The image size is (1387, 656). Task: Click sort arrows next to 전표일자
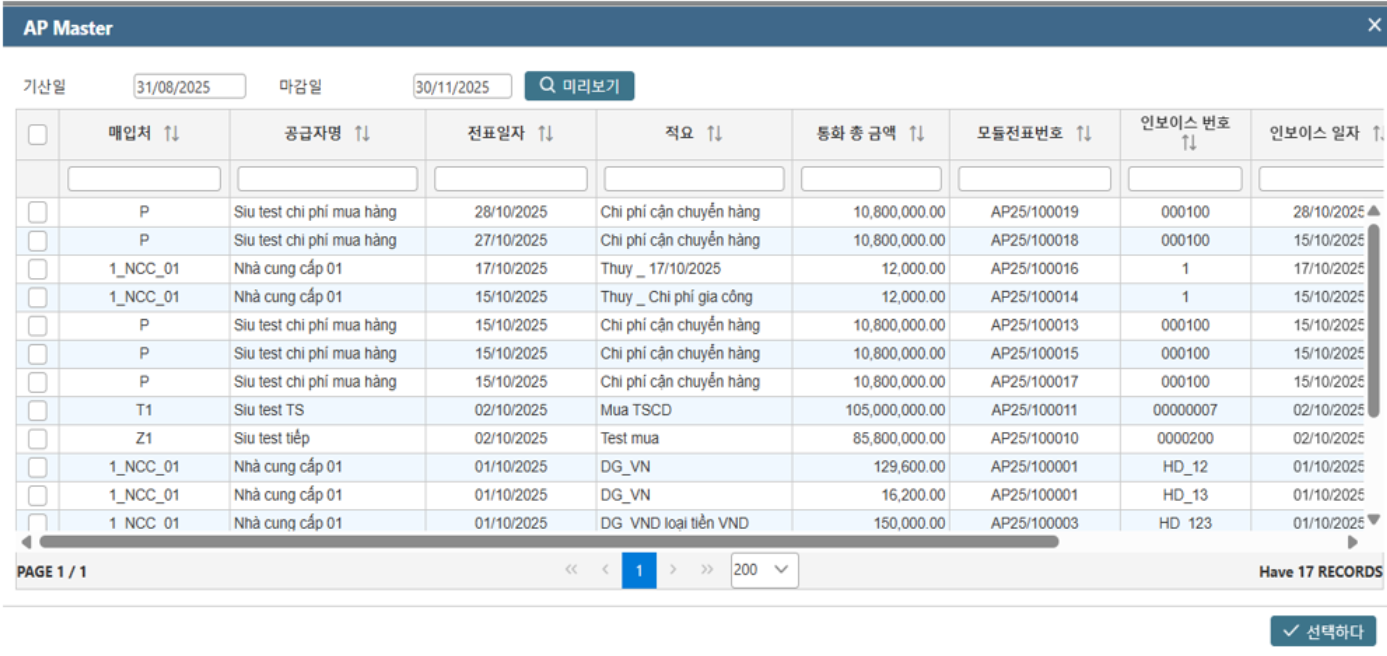pos(545,134)
